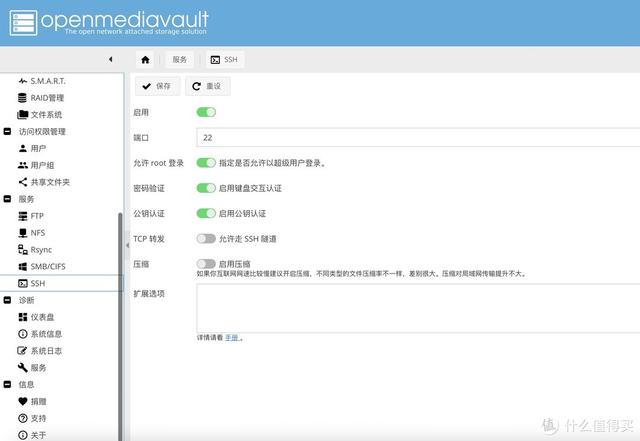Toggle the 密码验证 password authentication switch

tap(206, 188)
